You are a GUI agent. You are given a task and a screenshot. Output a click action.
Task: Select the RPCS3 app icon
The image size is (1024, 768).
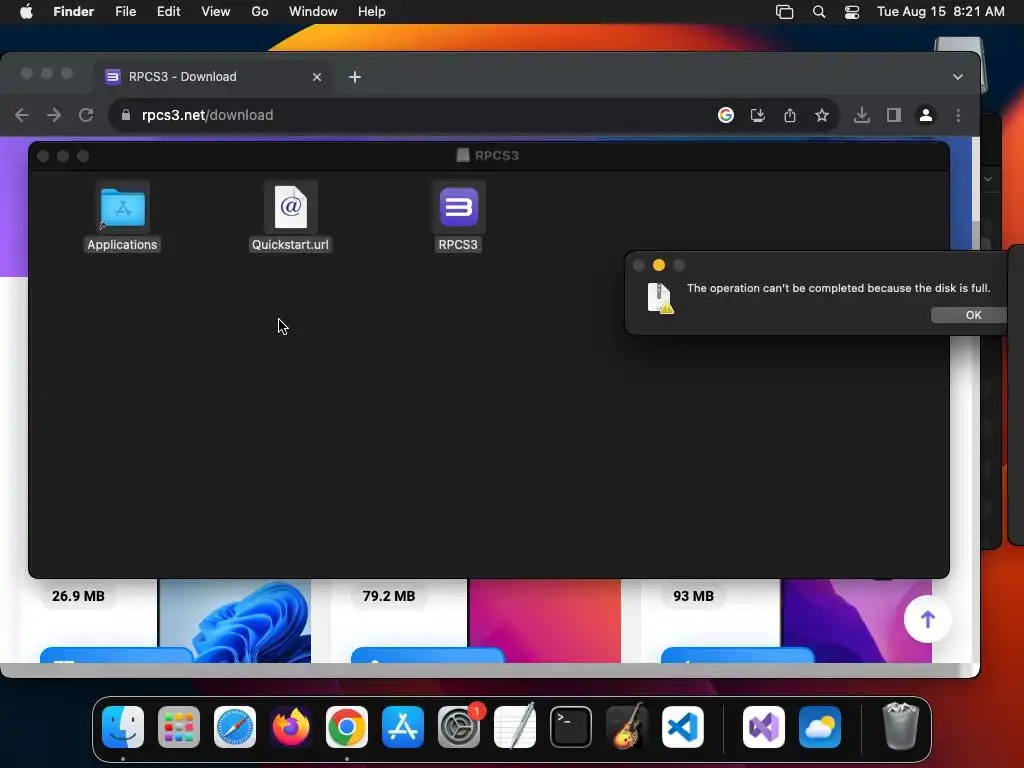point(458,216)
